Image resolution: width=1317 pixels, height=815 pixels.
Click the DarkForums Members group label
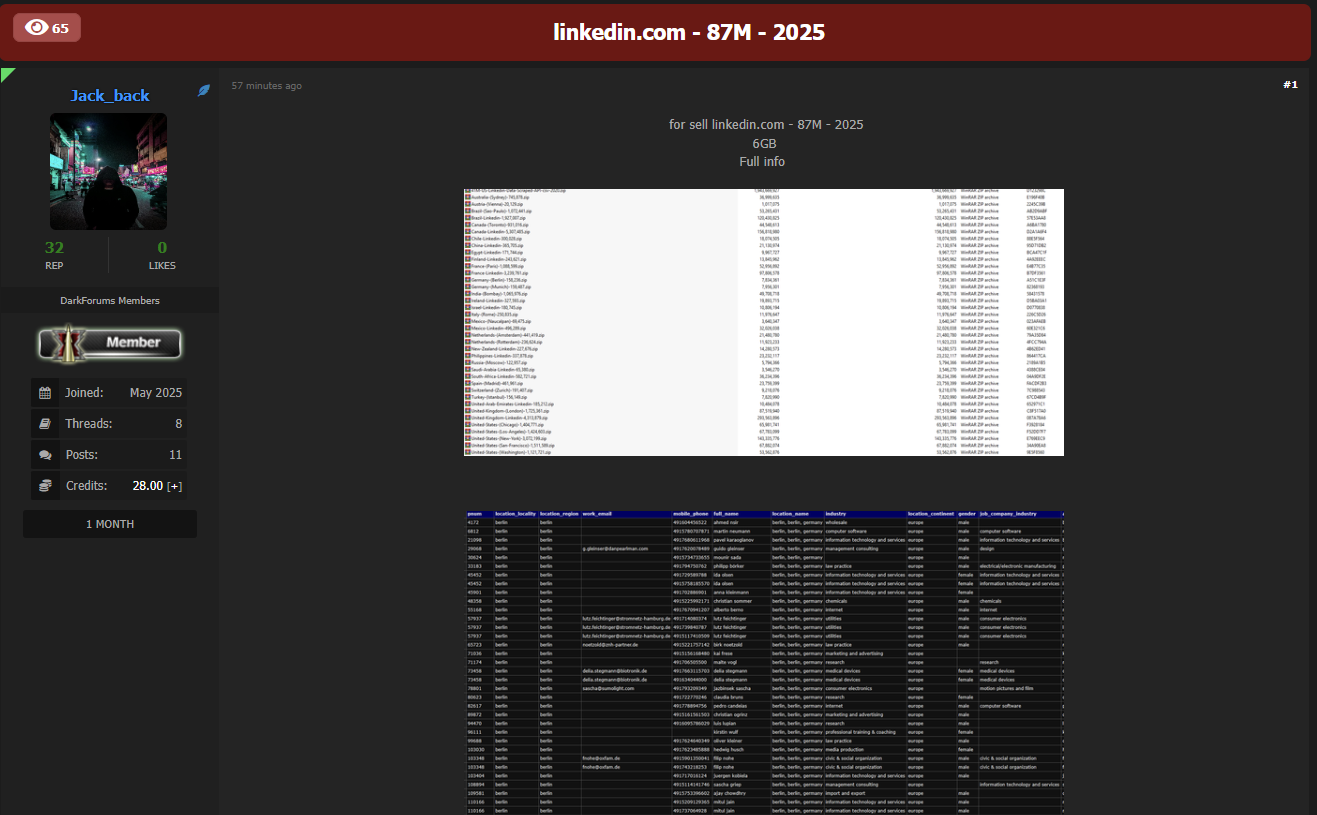110,300
